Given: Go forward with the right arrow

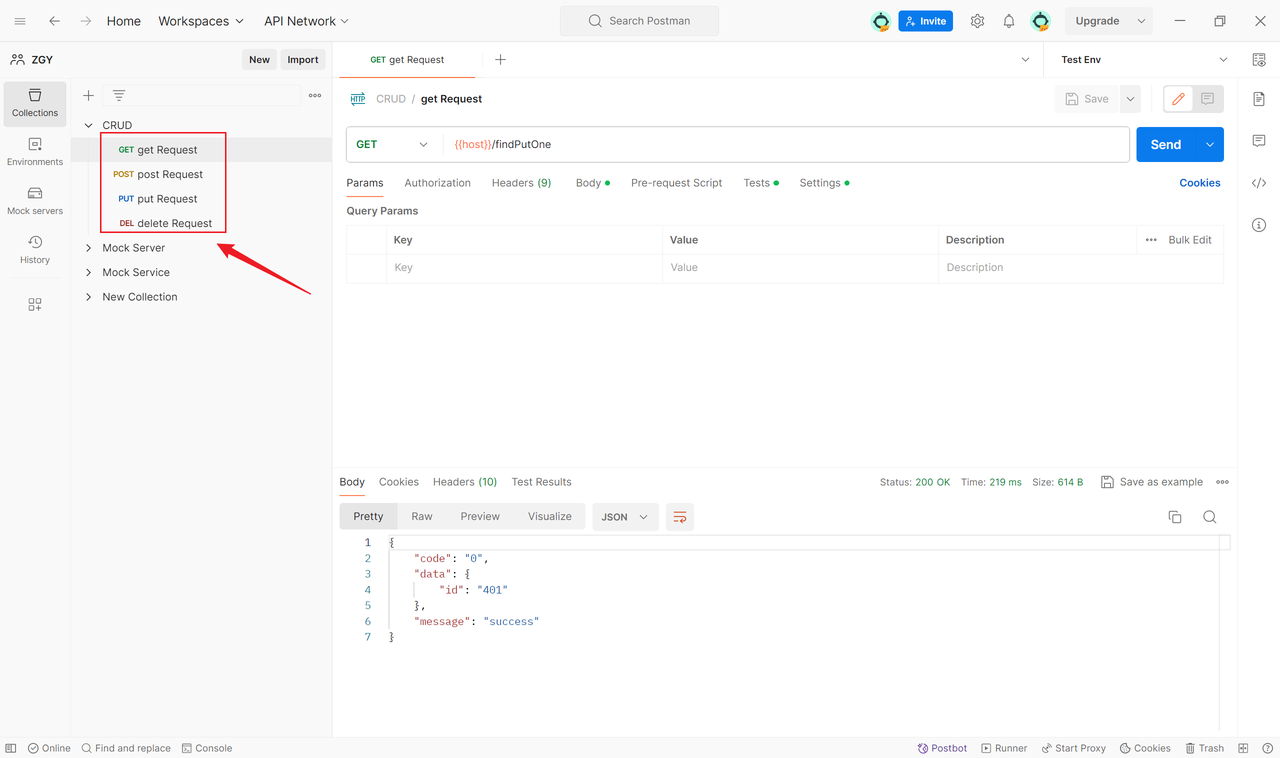Looking at the screenshot, I should [x=86, y=21].
